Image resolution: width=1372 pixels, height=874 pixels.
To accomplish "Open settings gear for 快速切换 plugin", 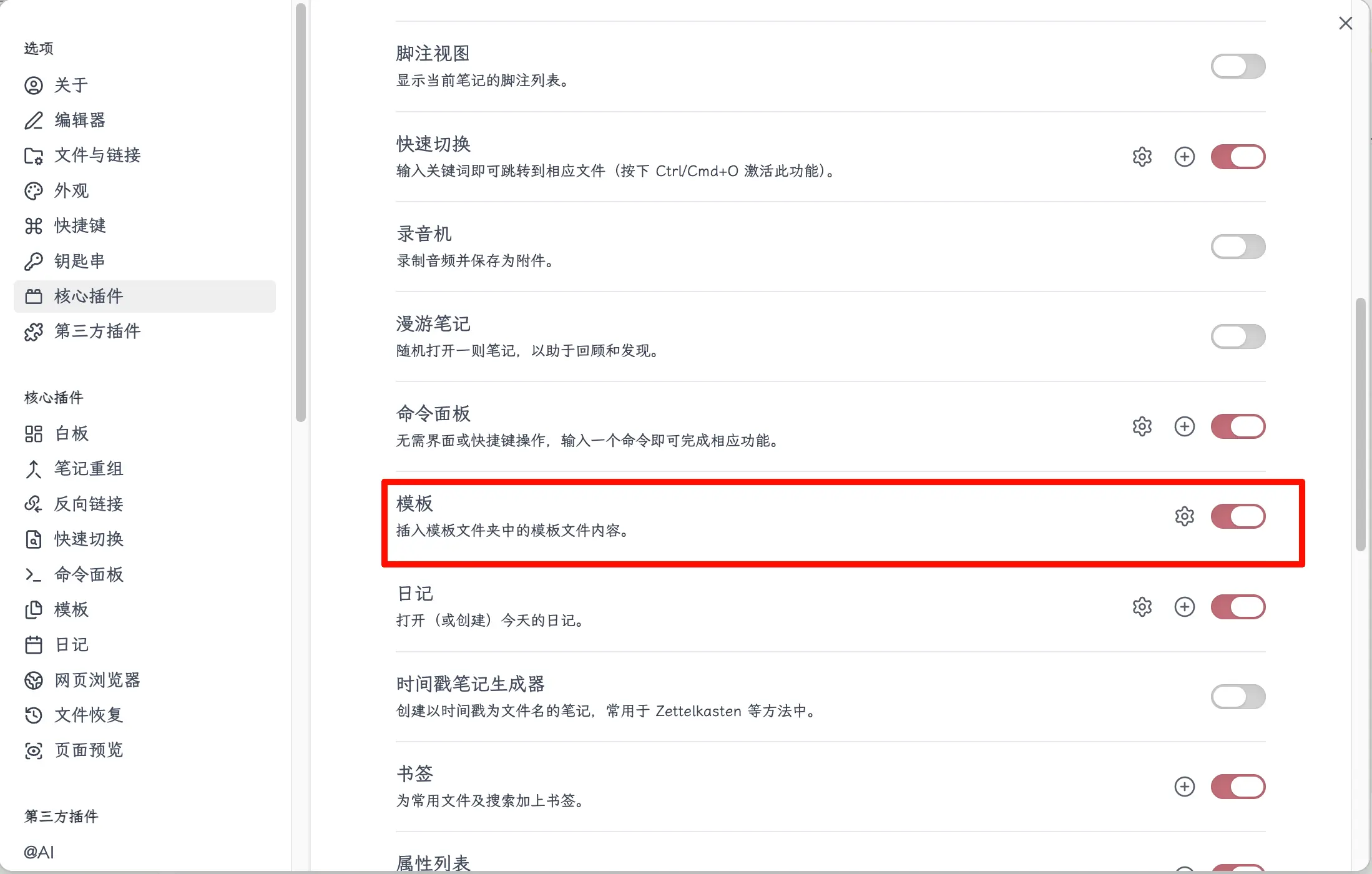I will (x=1142, y=157).
